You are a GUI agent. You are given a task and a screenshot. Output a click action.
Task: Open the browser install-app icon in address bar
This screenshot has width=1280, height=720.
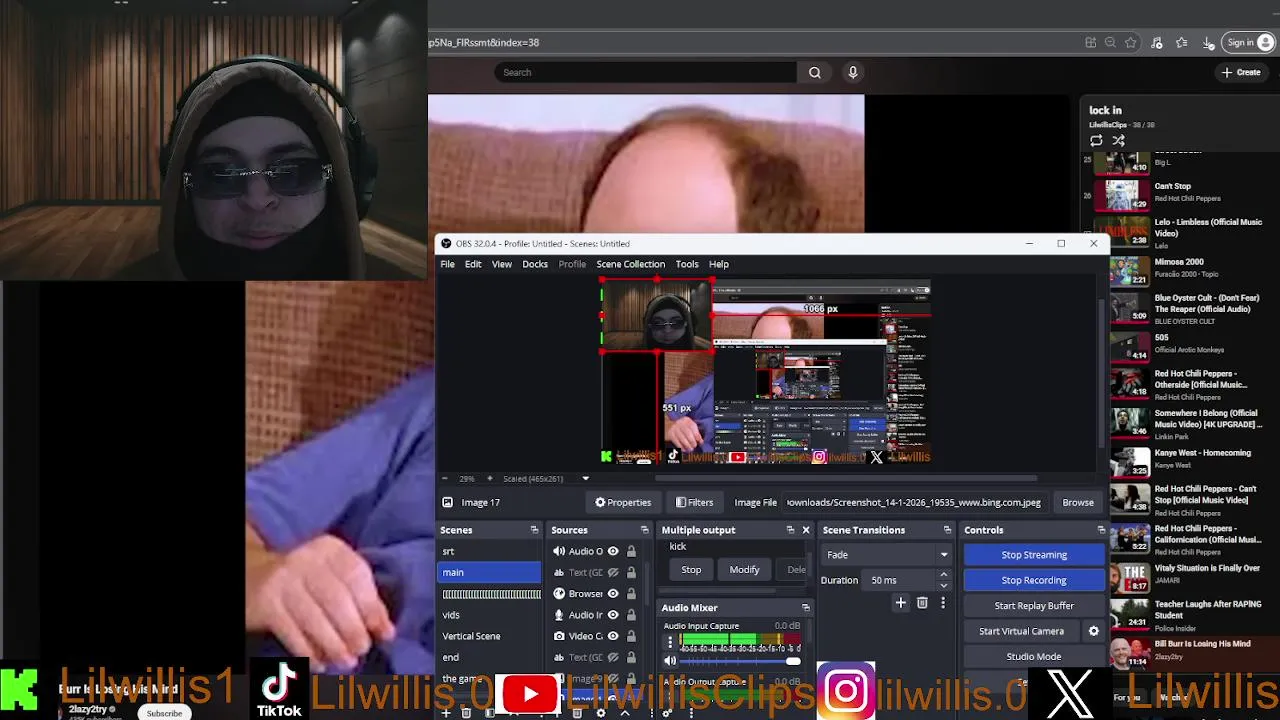click(x=1090, y=43)
